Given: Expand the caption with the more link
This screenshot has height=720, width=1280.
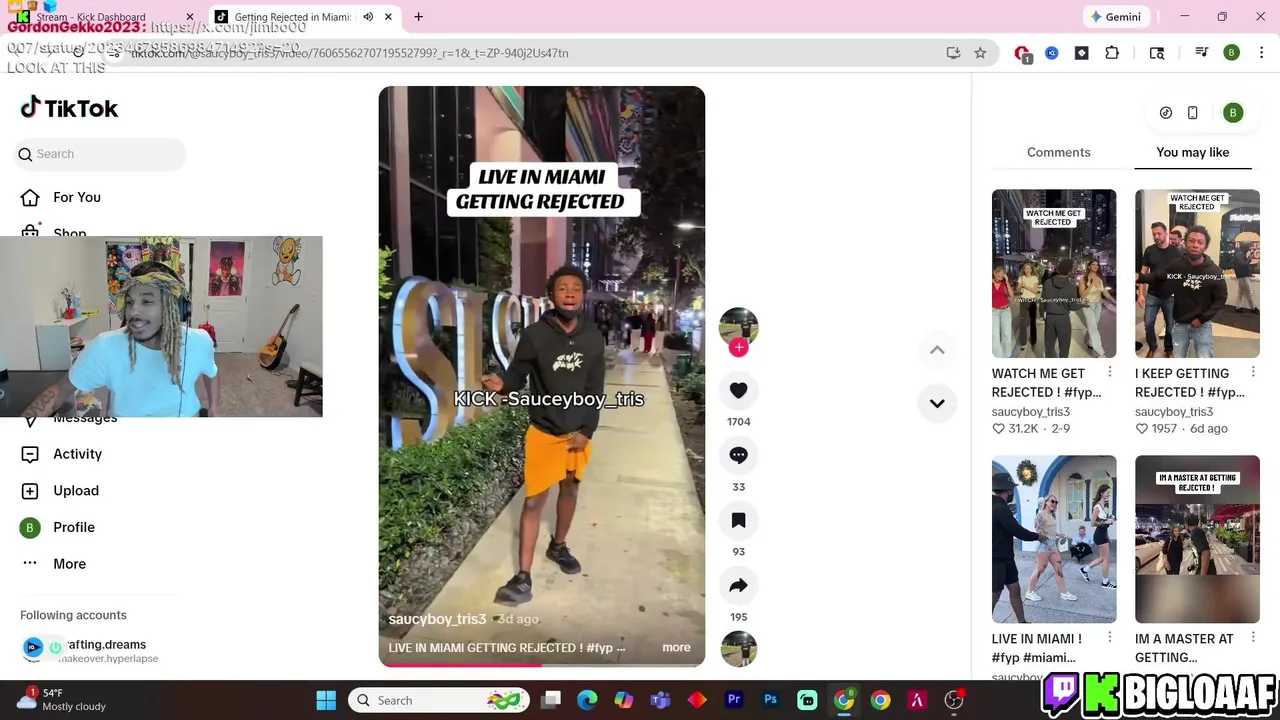Looking at the screenshot, I should 676,647.
